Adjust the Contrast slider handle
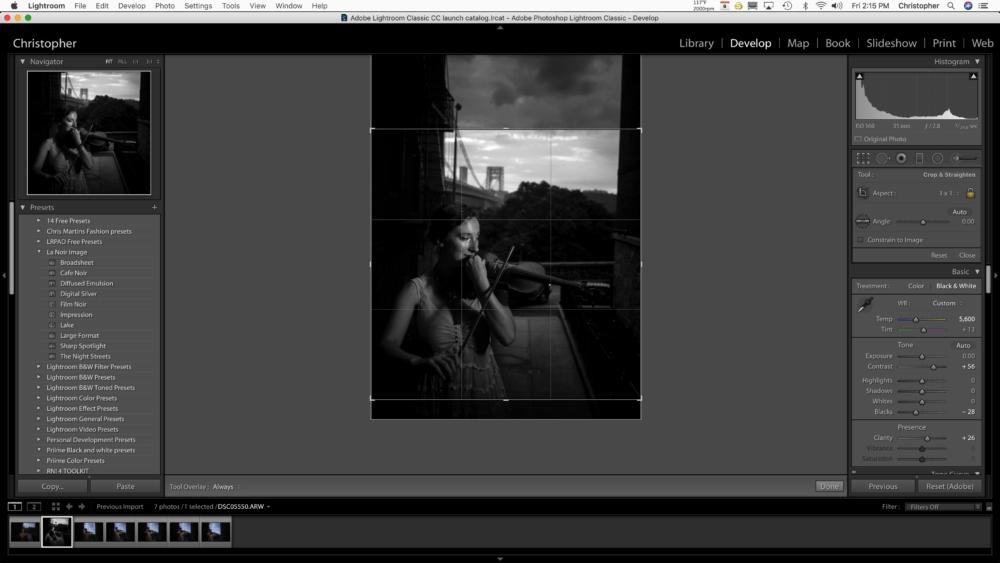1000x563 pixels. click(934, 367)
